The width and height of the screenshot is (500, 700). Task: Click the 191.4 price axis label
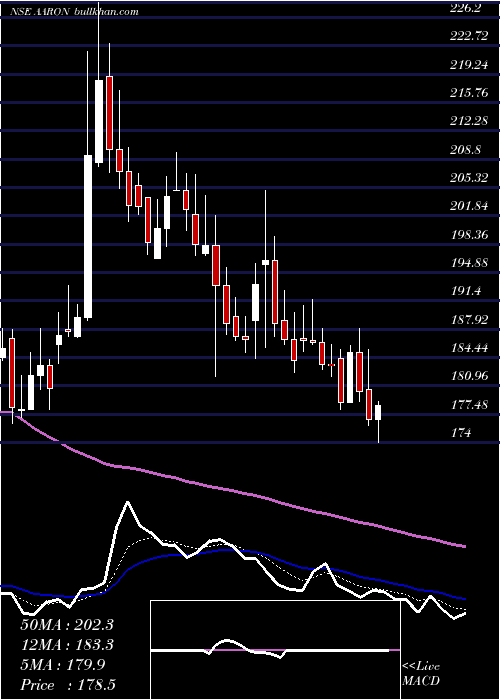465,291
